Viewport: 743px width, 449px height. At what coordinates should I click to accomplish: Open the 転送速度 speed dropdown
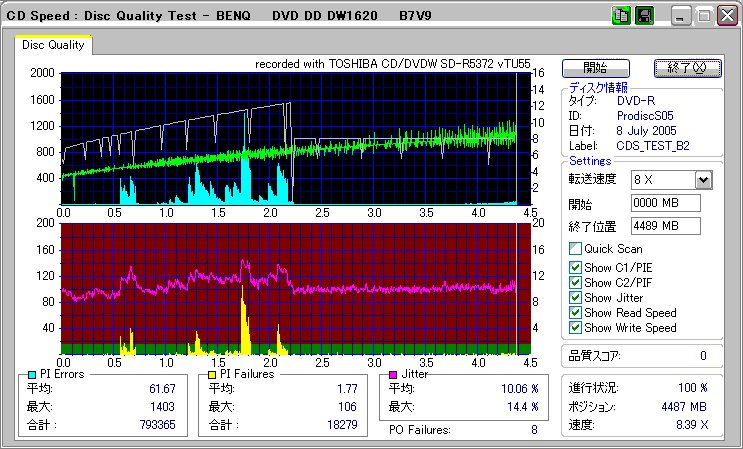(x=702, y=180)
